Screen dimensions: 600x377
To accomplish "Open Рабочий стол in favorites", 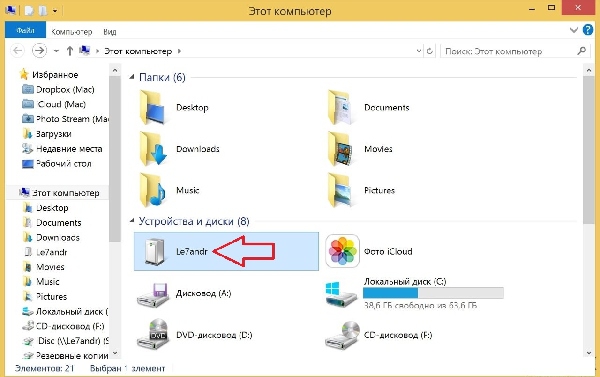I will (57, 164).
